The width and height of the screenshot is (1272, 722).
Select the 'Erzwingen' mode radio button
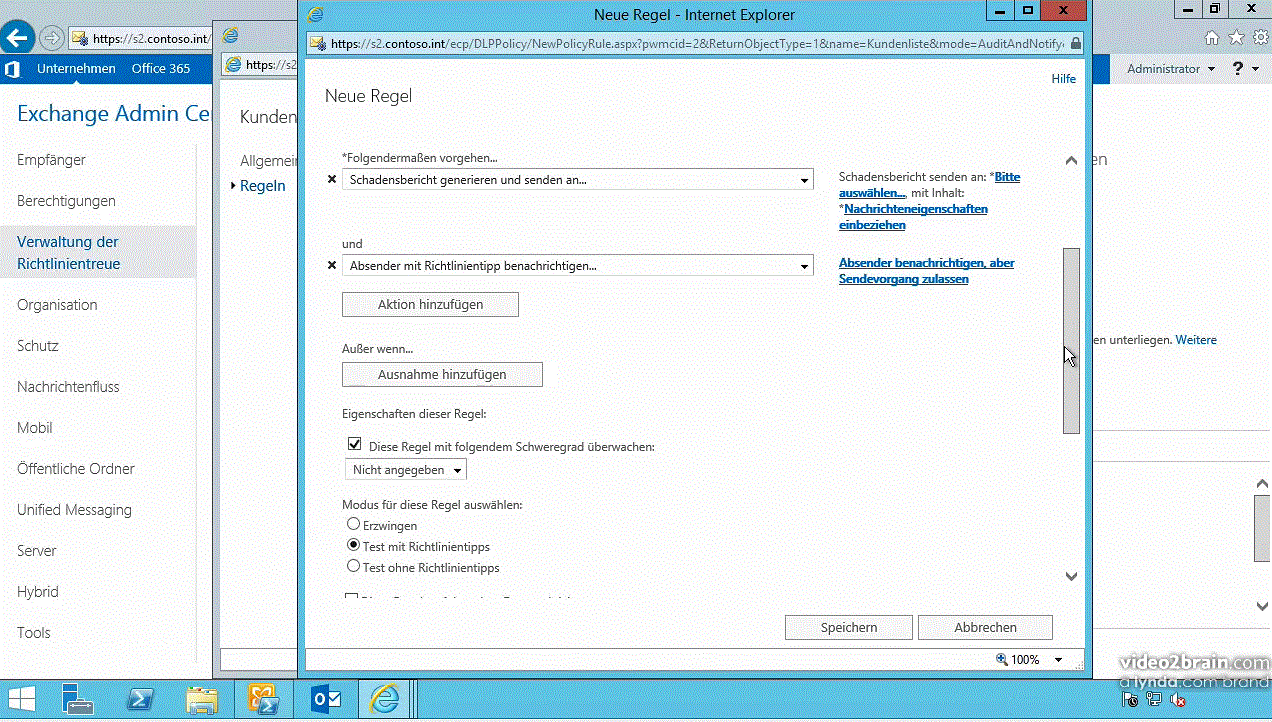coord(353,524)
